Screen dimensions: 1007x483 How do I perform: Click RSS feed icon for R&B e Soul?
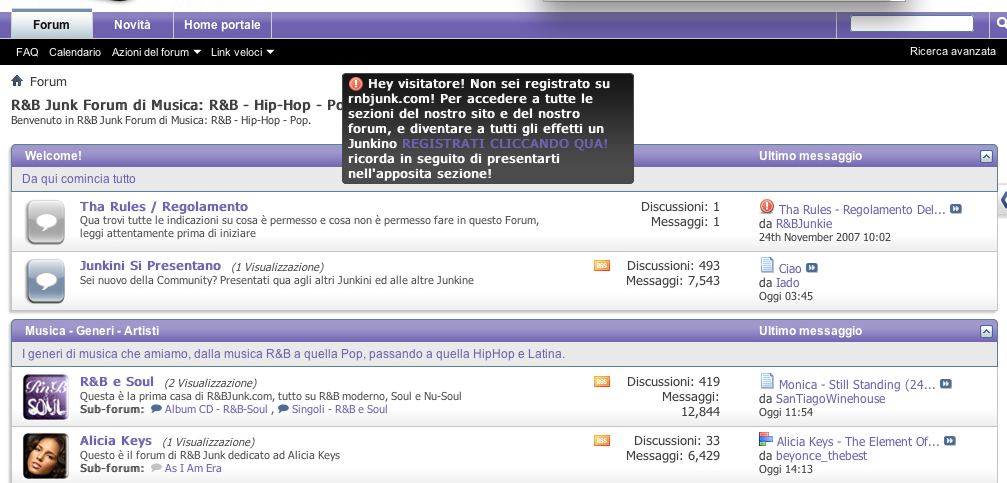[601, 382]
